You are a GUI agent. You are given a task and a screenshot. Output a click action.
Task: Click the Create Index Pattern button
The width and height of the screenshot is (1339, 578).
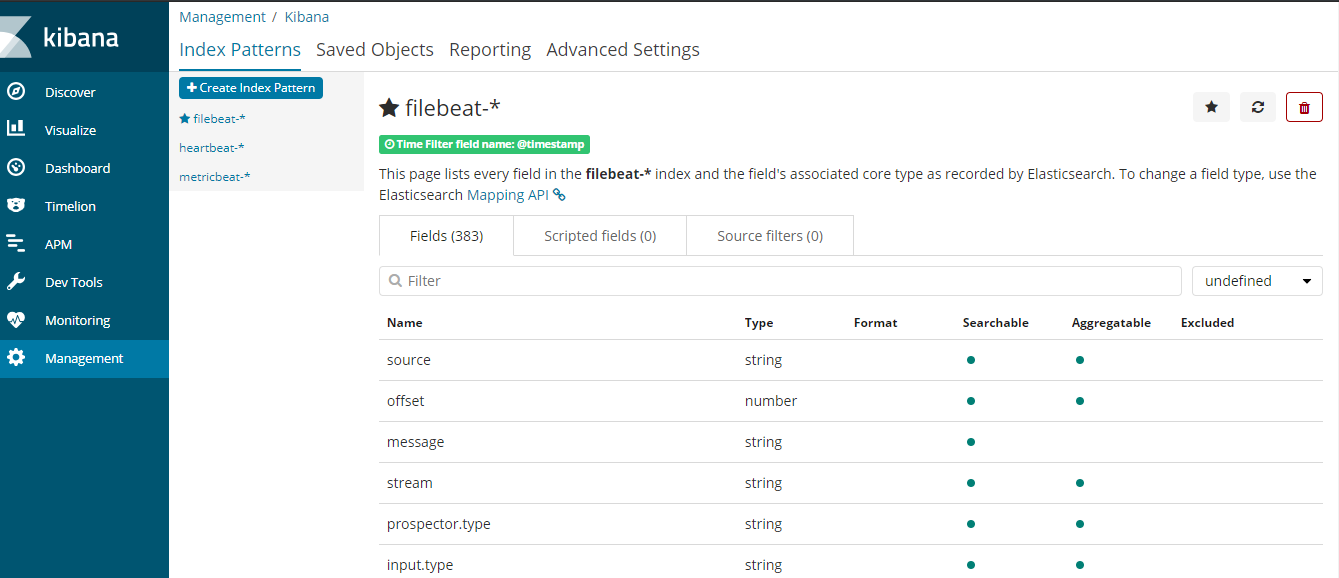(x=251, y=88)
